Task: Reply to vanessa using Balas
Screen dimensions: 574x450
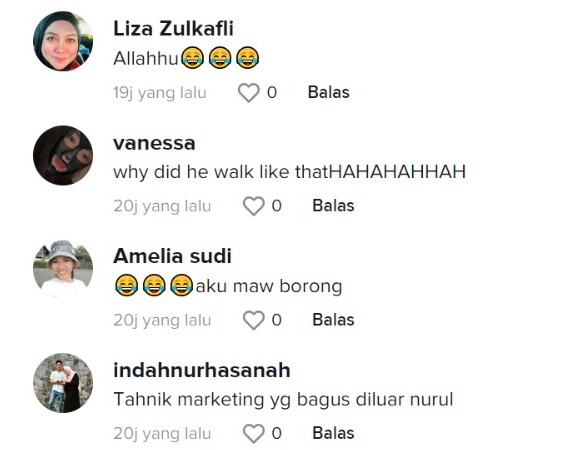Action: pyautogui.click(x=333, y=206)
